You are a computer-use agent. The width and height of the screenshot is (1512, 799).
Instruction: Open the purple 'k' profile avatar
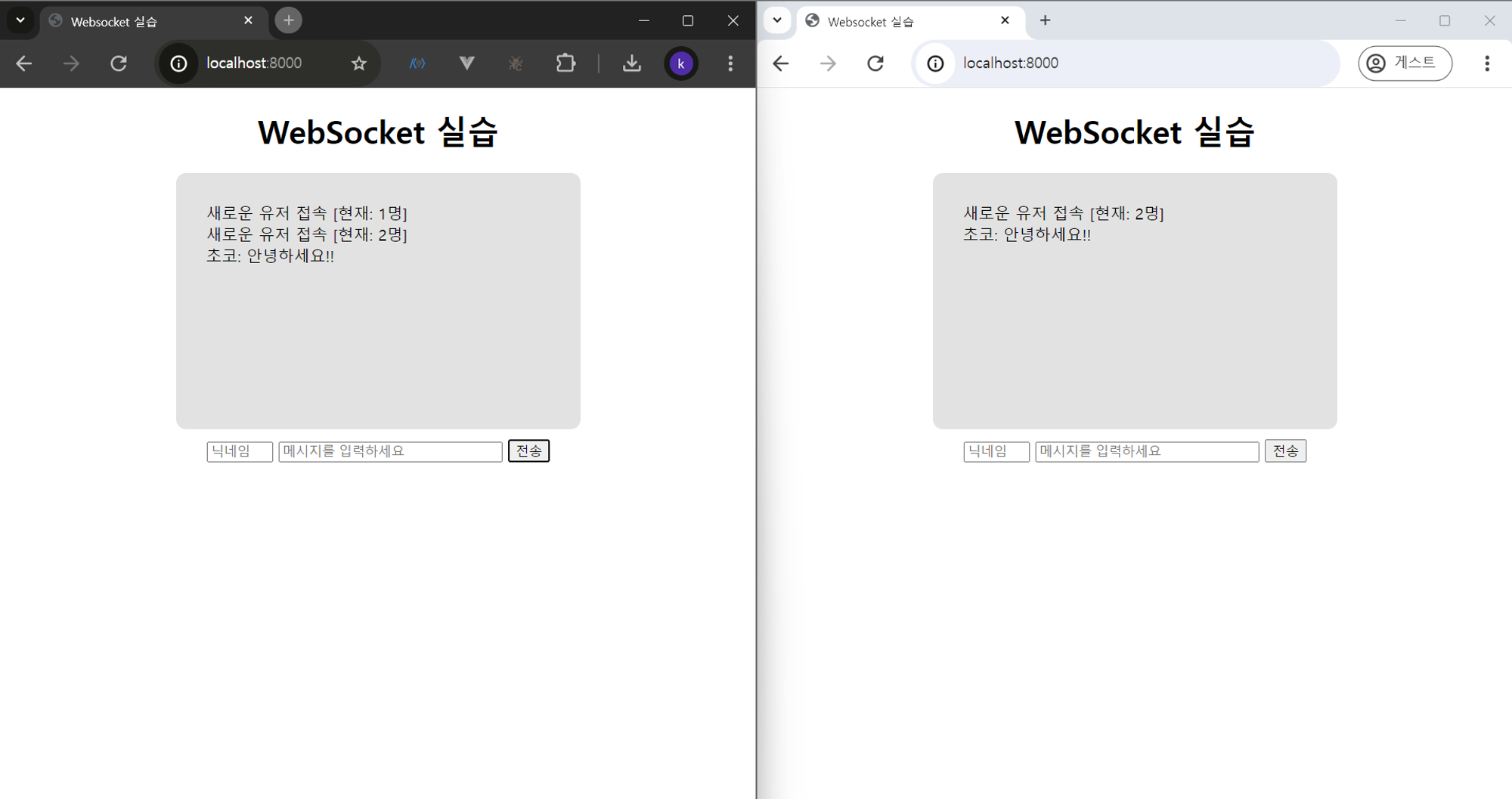tap(681, 63)
